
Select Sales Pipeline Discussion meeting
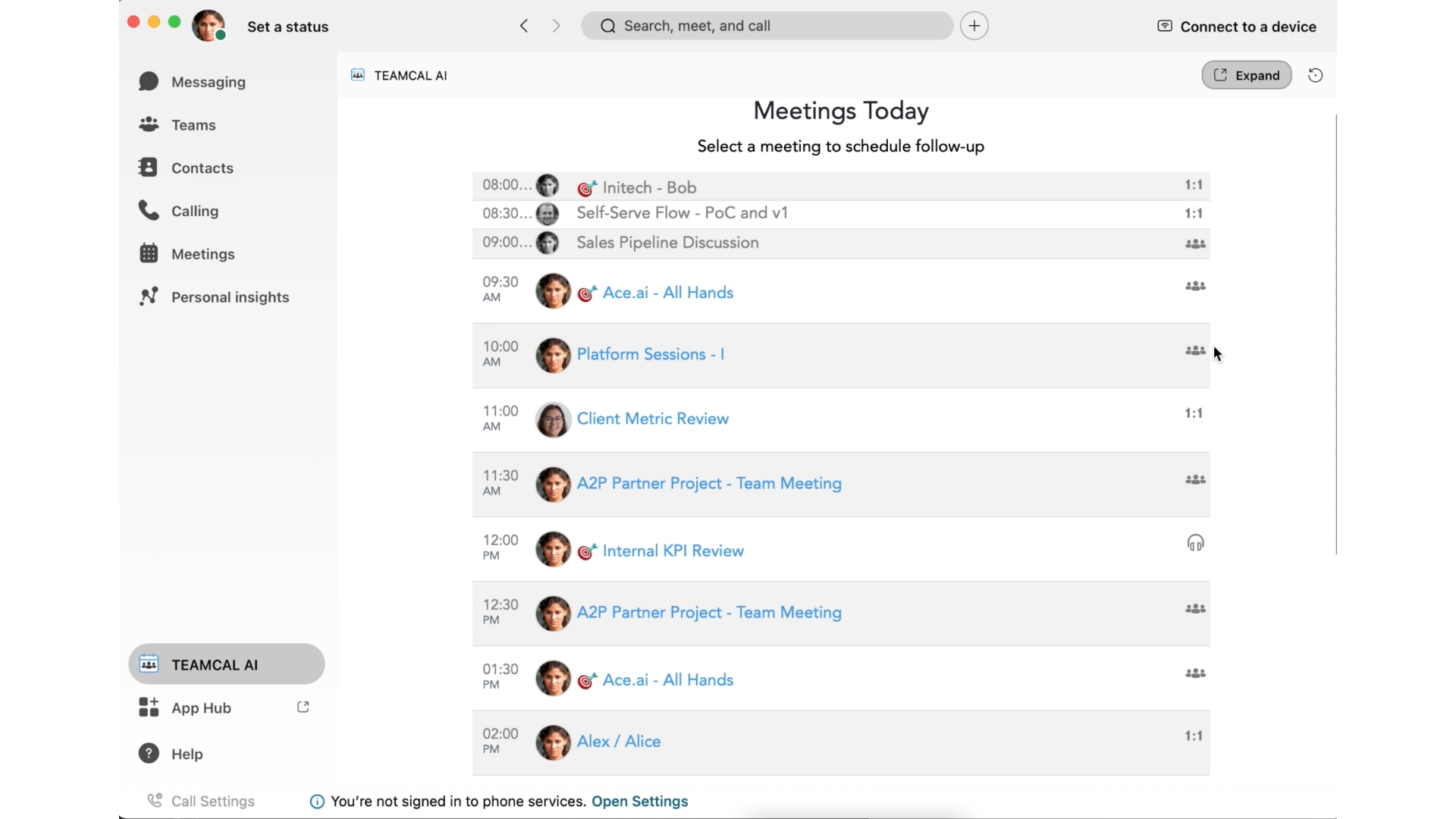(x=841, y=243)
